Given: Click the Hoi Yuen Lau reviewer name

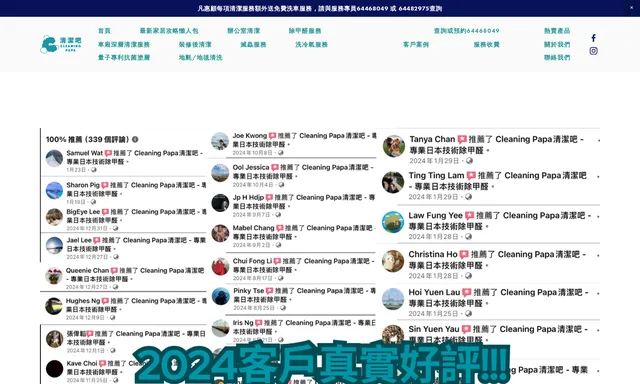Looking at the screenshot, I should point(434,292).
